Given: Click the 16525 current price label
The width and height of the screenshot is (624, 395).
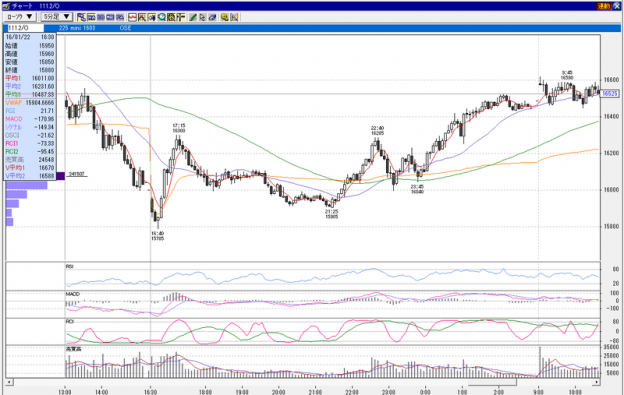Looking at the screenshot, I should point(609,93).
